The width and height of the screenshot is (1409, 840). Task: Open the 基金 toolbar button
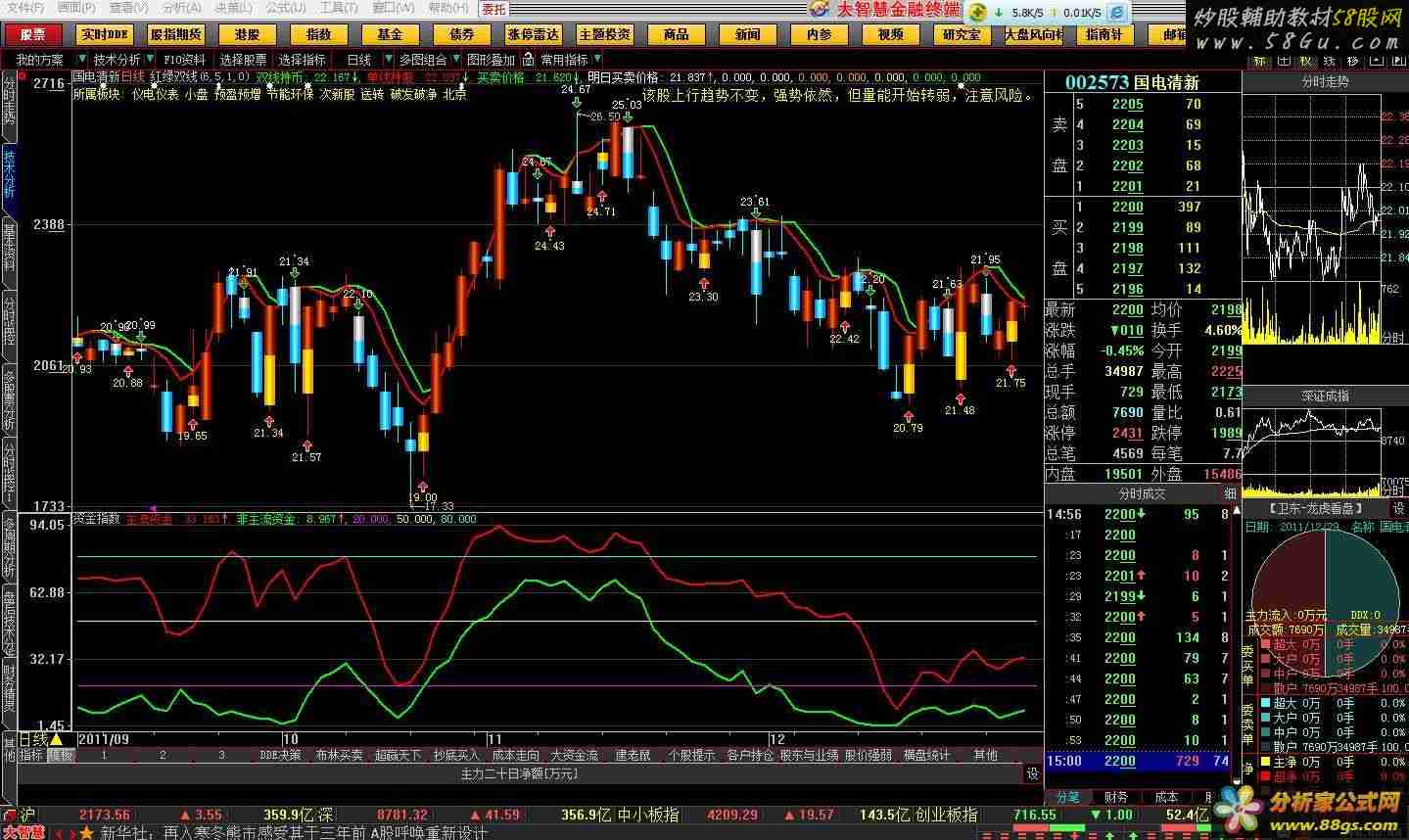coord(391,34)
